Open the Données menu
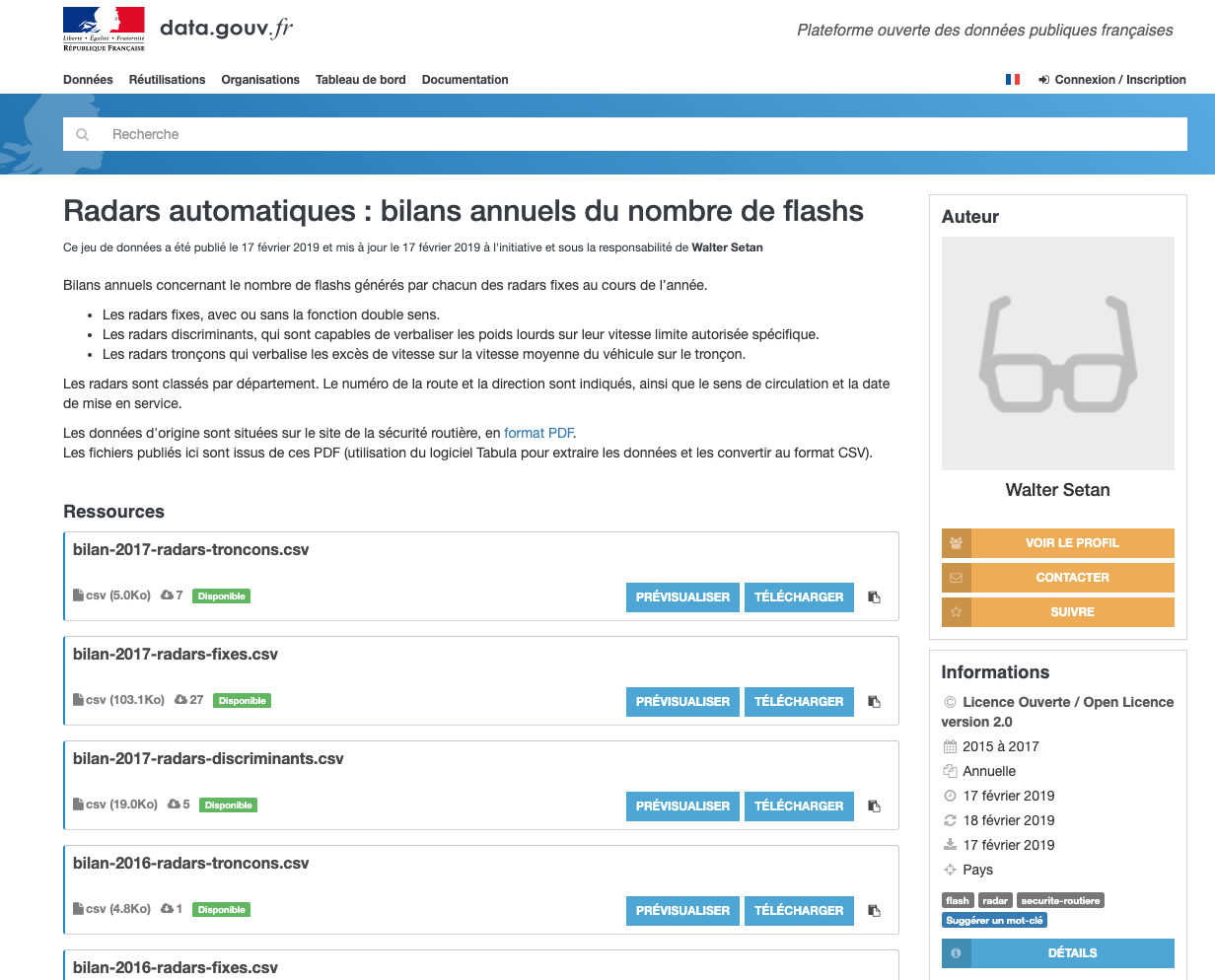This screenshot has width=1215, height=980. coord(88,80)
